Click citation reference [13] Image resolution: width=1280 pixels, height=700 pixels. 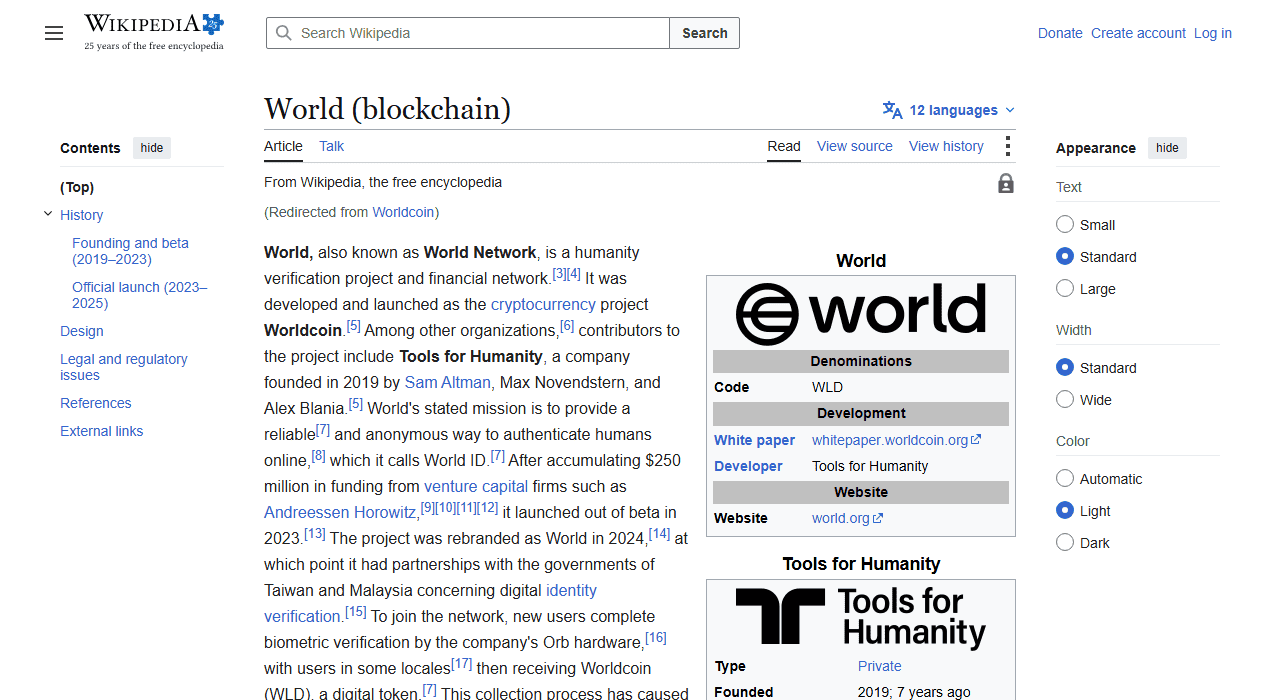pos(315,534)
